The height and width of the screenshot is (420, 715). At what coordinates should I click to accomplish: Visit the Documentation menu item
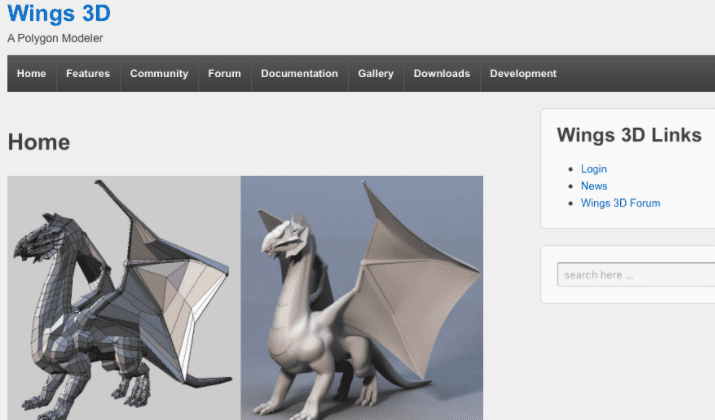point(300,73)
